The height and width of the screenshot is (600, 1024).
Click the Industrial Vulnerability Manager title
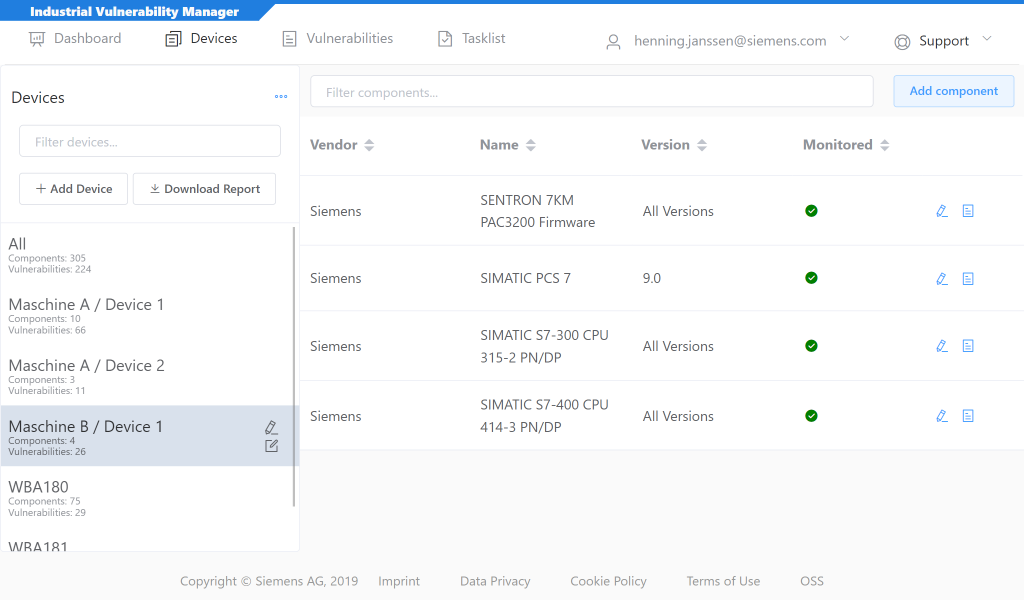[x=135, y=11]
